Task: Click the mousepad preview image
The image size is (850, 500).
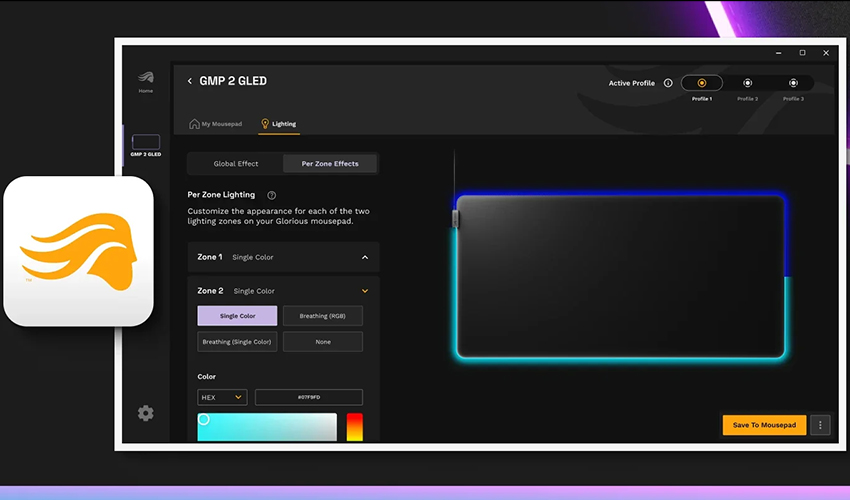Action: coord(620,277)
